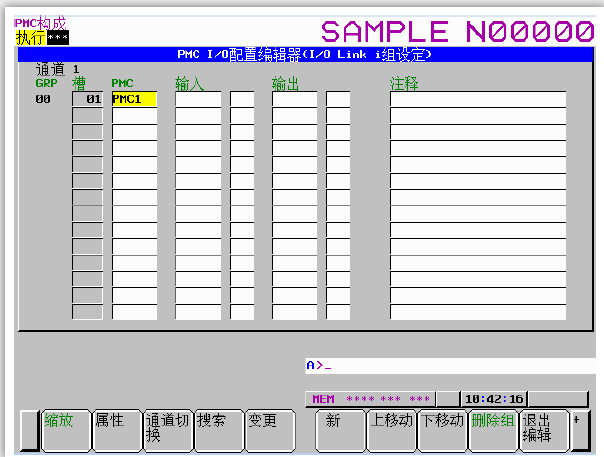The height and width of the screenshot is (457, 604).
Task: Switch channel with 通道切换 softkey
Action: pyautogui.click(x=167, y=427)
